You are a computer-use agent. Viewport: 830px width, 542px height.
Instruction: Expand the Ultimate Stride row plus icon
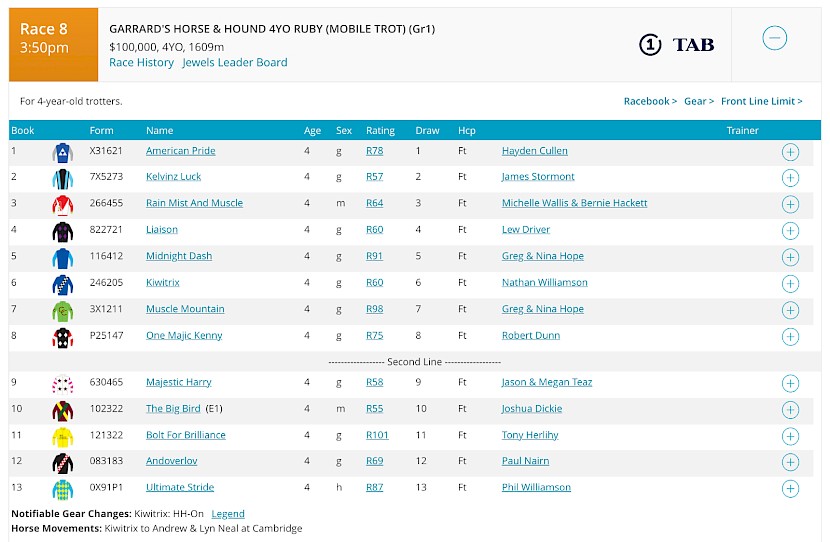pyautogui.click(x=790, y=489)
